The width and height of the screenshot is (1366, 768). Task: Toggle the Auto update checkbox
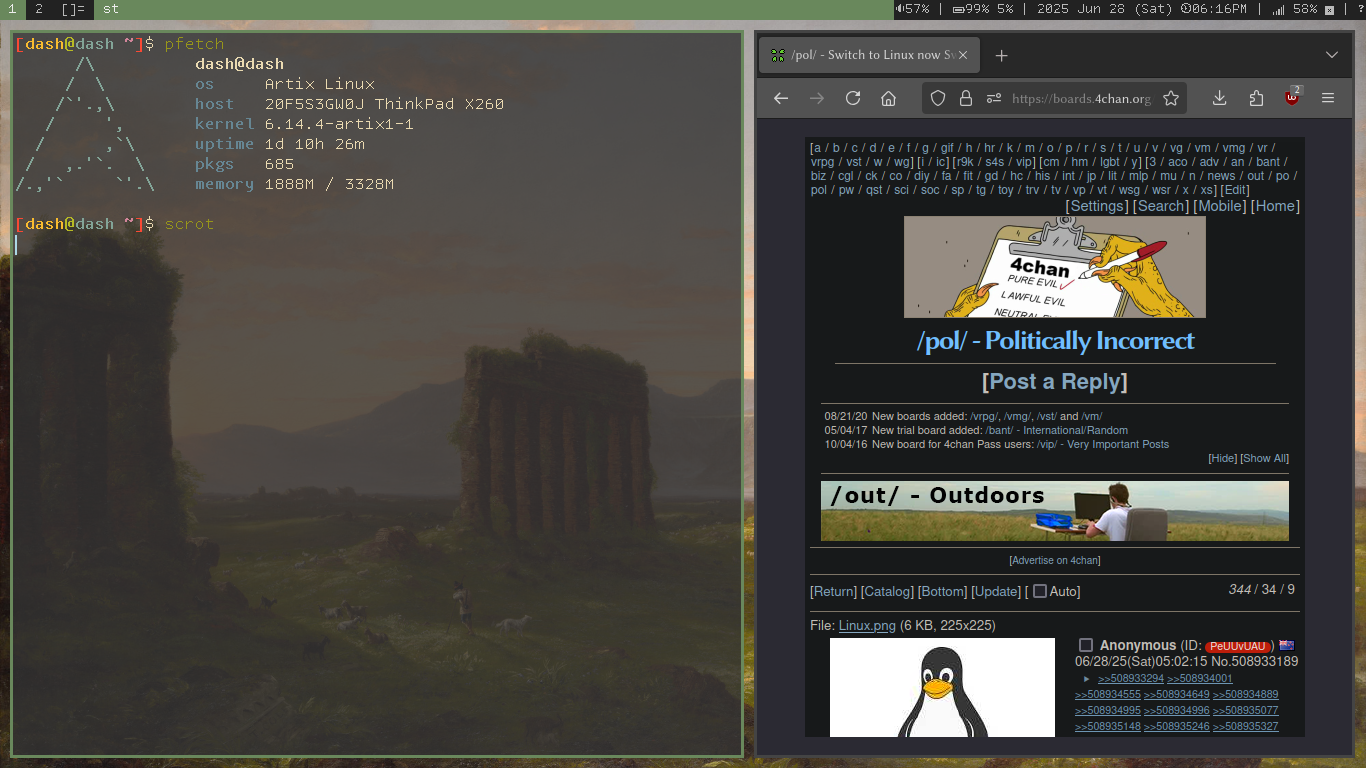point(1039,591)
